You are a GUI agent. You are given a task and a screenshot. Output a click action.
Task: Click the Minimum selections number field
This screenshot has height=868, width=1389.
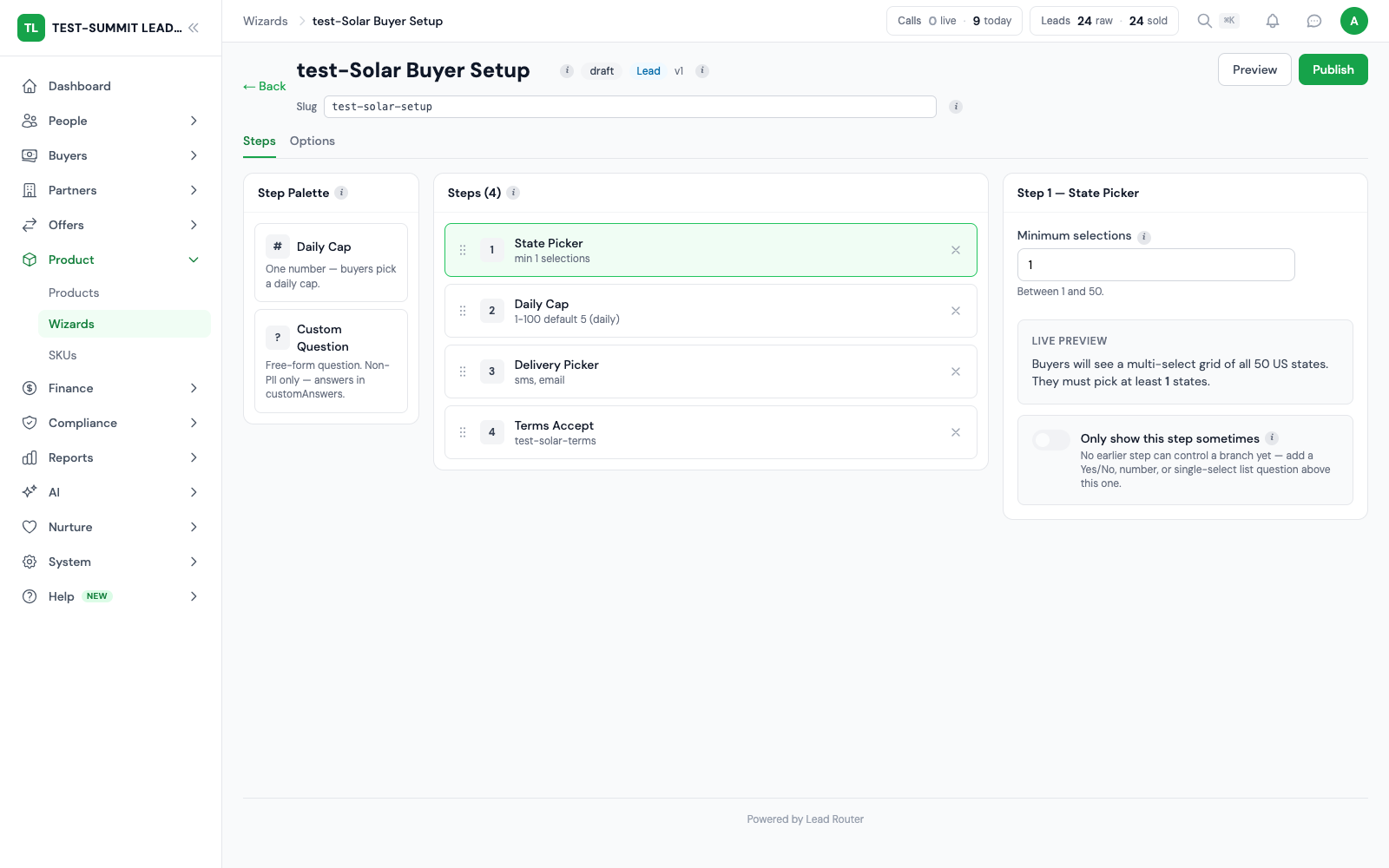1155,265
